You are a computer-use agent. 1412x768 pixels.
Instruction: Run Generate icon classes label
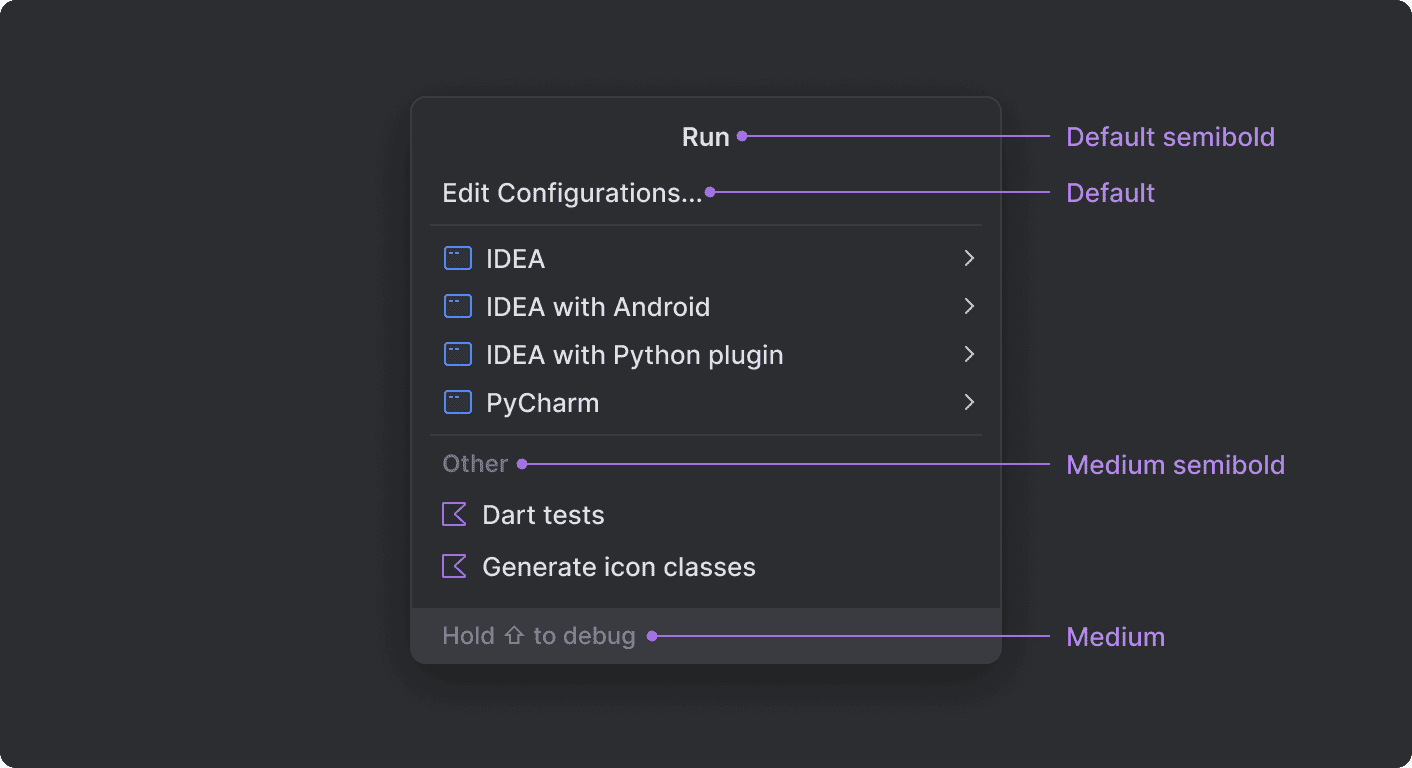[x=619, y=567]
